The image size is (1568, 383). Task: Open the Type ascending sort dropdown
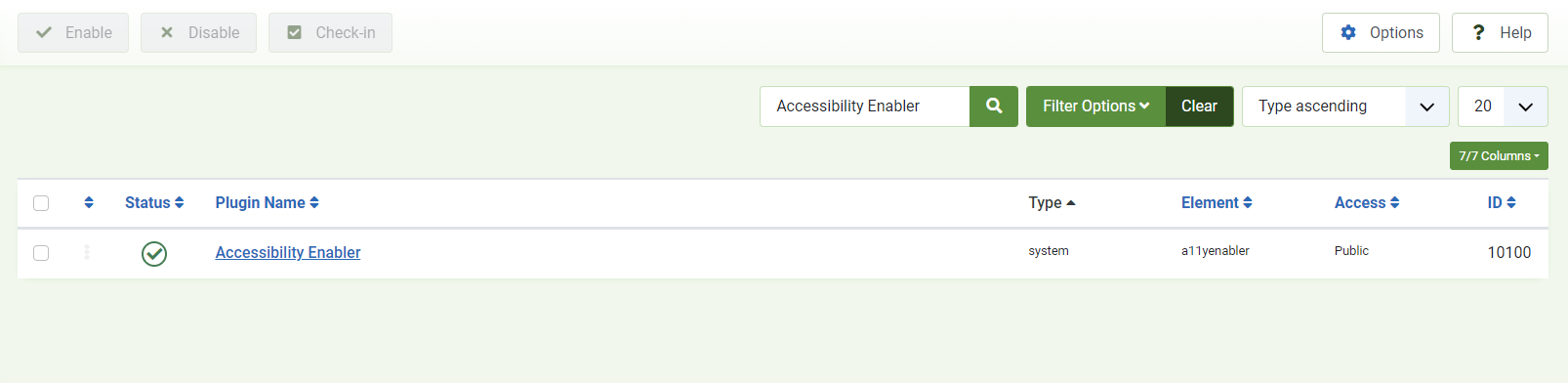(x=1345, y=106)
